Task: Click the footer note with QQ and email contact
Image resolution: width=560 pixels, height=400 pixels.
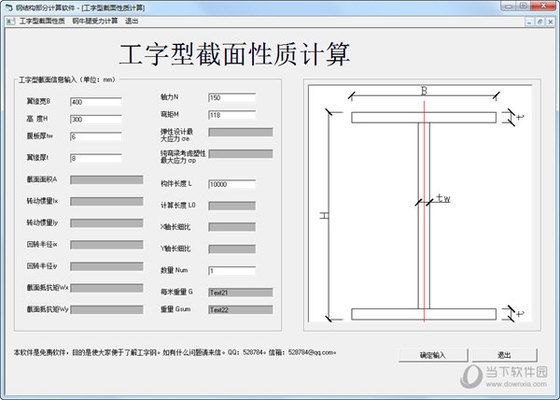Action: click(x=175, y=352)
